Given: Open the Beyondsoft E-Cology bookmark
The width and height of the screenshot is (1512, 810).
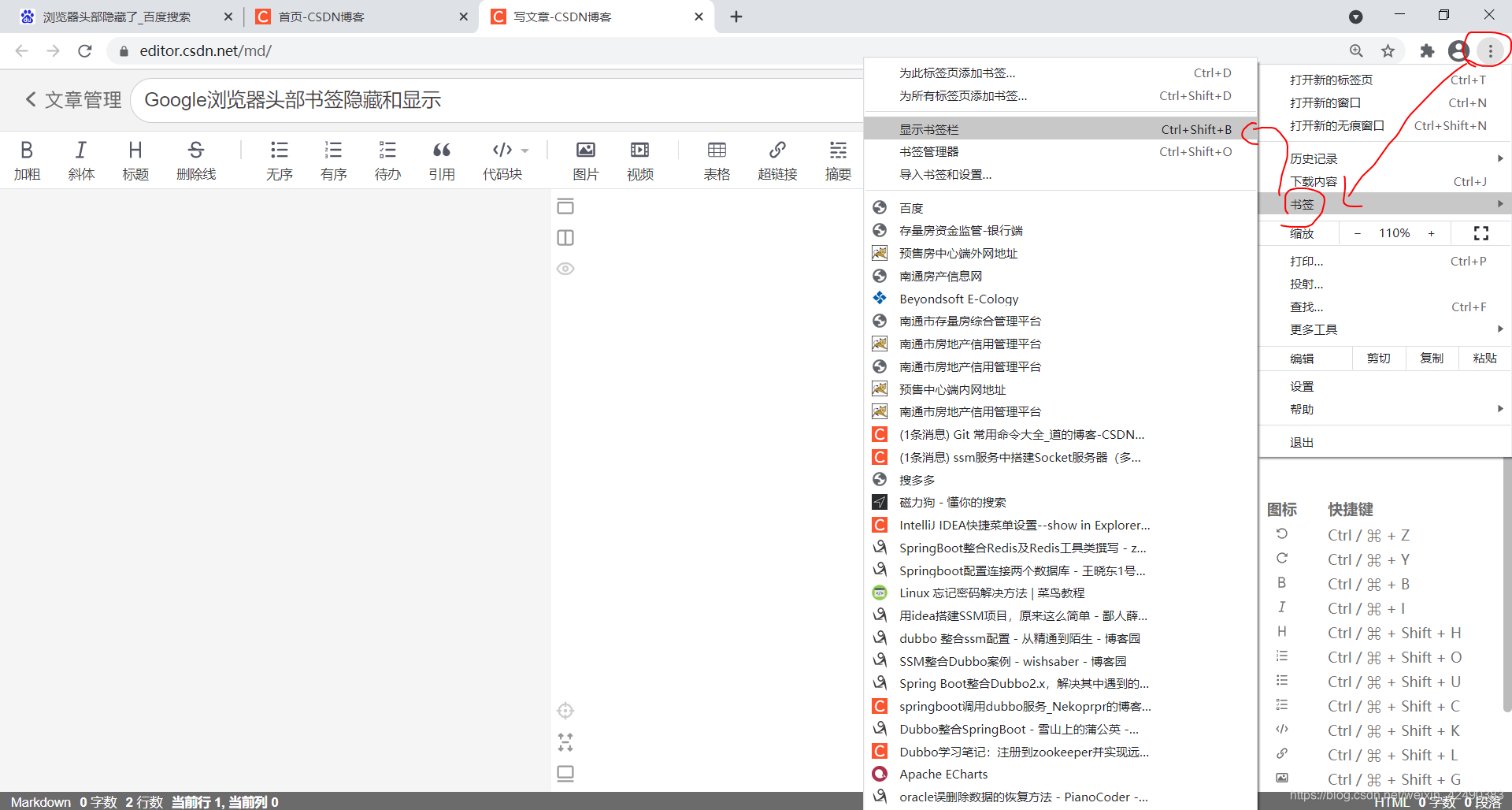Looking at the screenshot, I should pyautogui.click(x=1060, y=299).
